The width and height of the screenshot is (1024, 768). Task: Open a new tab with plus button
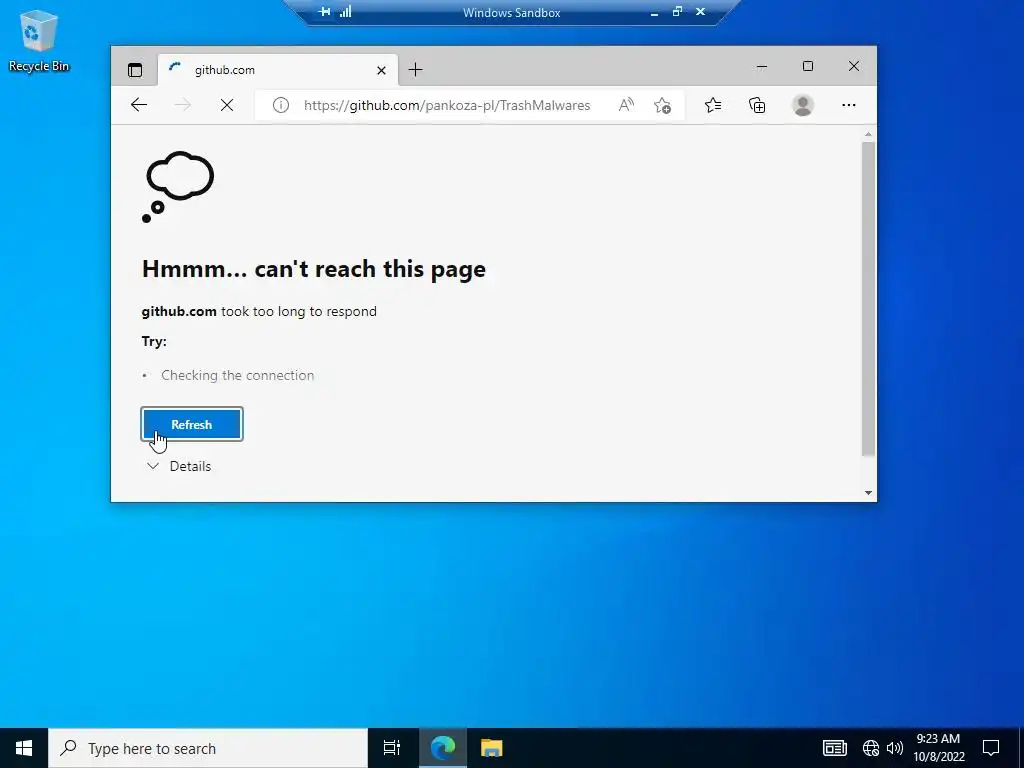pyautogui.click(x=415, y=69)
